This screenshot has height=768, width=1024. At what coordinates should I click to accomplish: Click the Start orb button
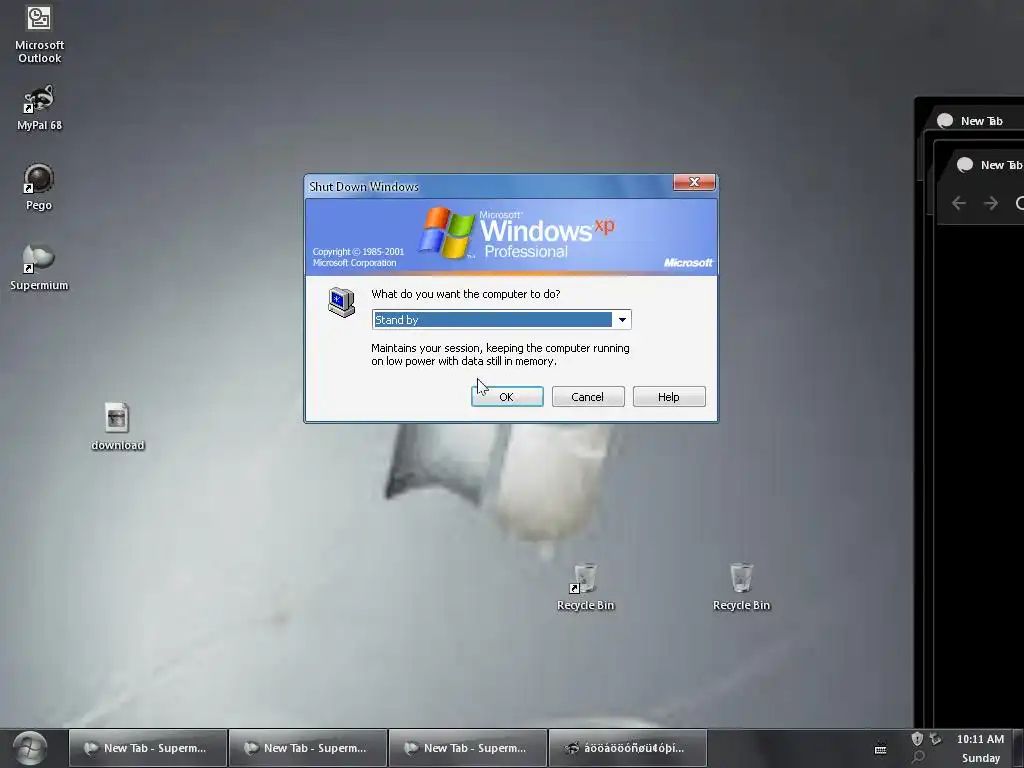[29, 748]
